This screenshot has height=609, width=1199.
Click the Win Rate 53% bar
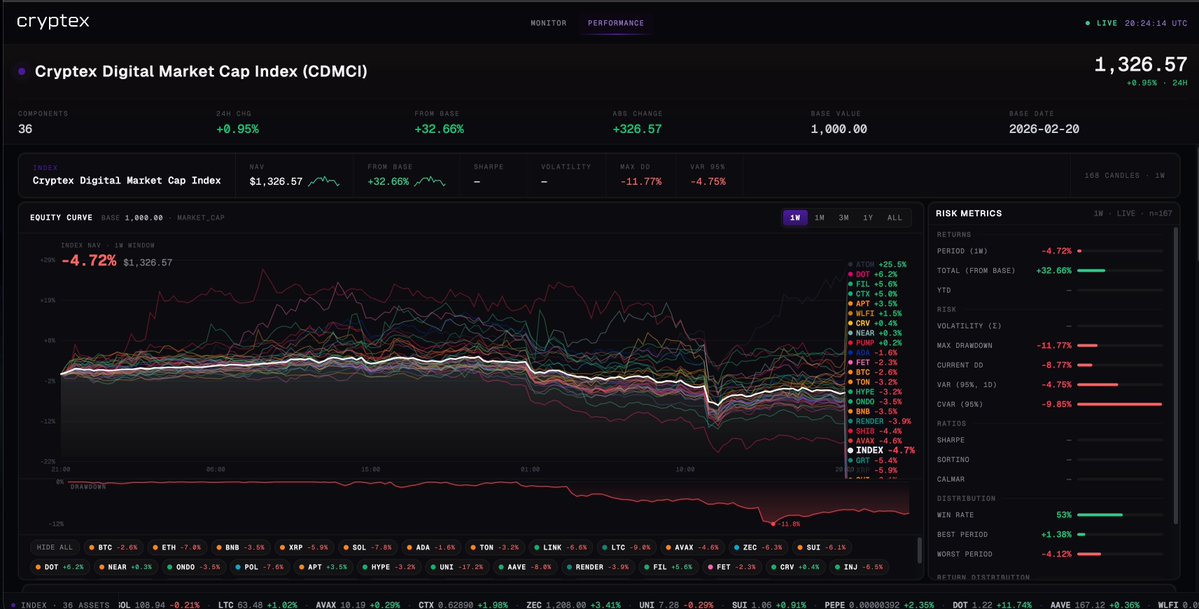(1119, 515)
